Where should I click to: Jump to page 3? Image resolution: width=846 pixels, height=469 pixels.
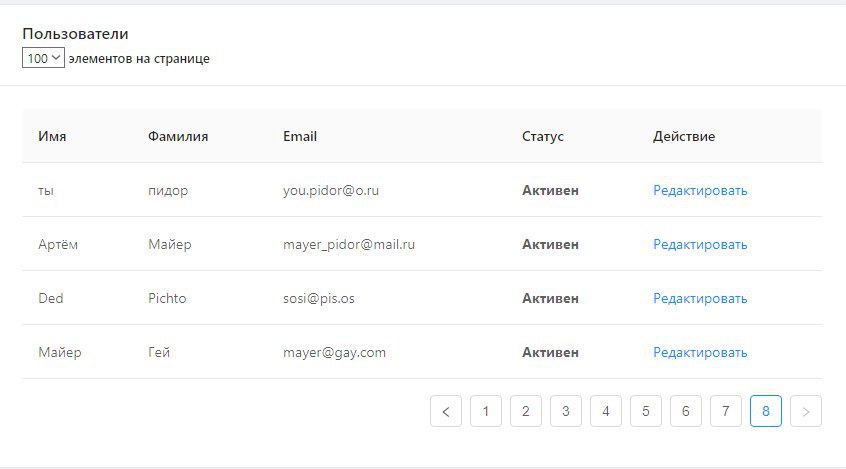pyautogui.click(x=566, y=411)
